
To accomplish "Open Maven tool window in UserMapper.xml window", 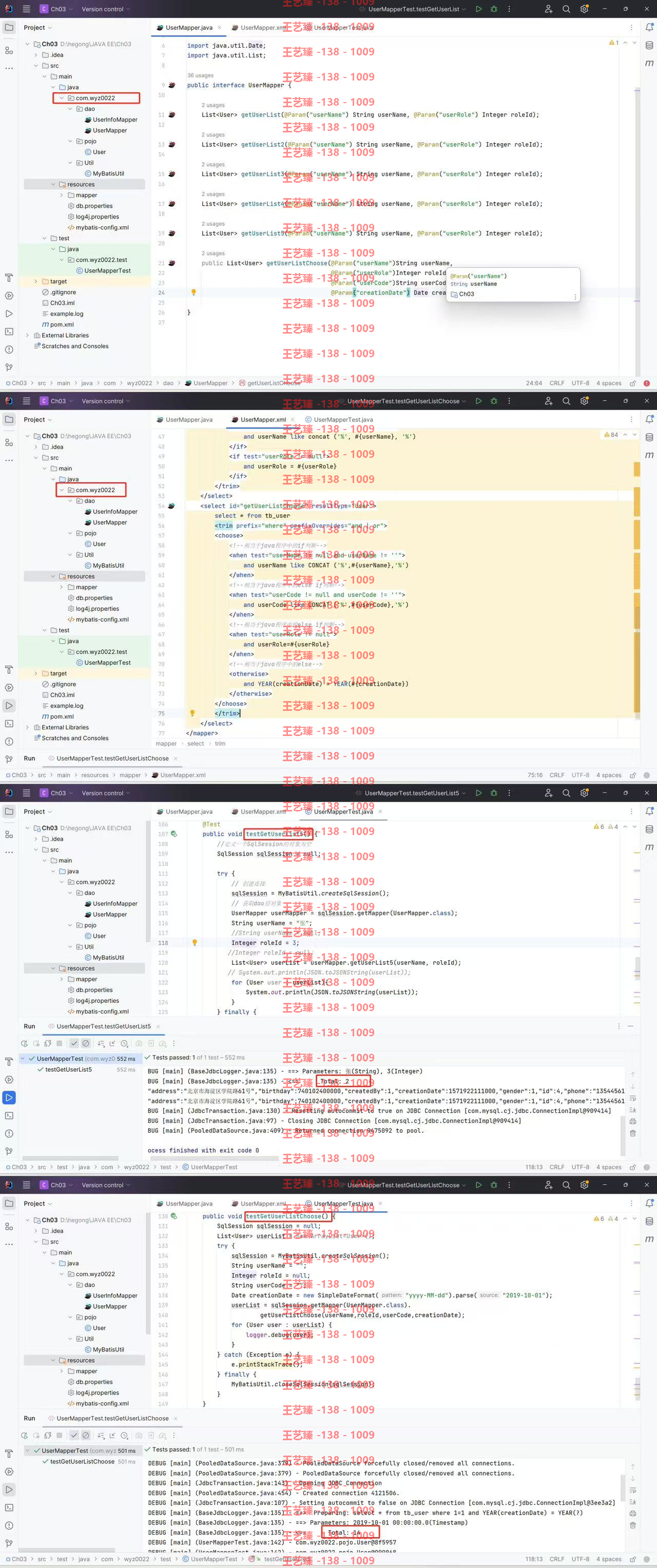I will pyautogui.click(x=649, y=455).
